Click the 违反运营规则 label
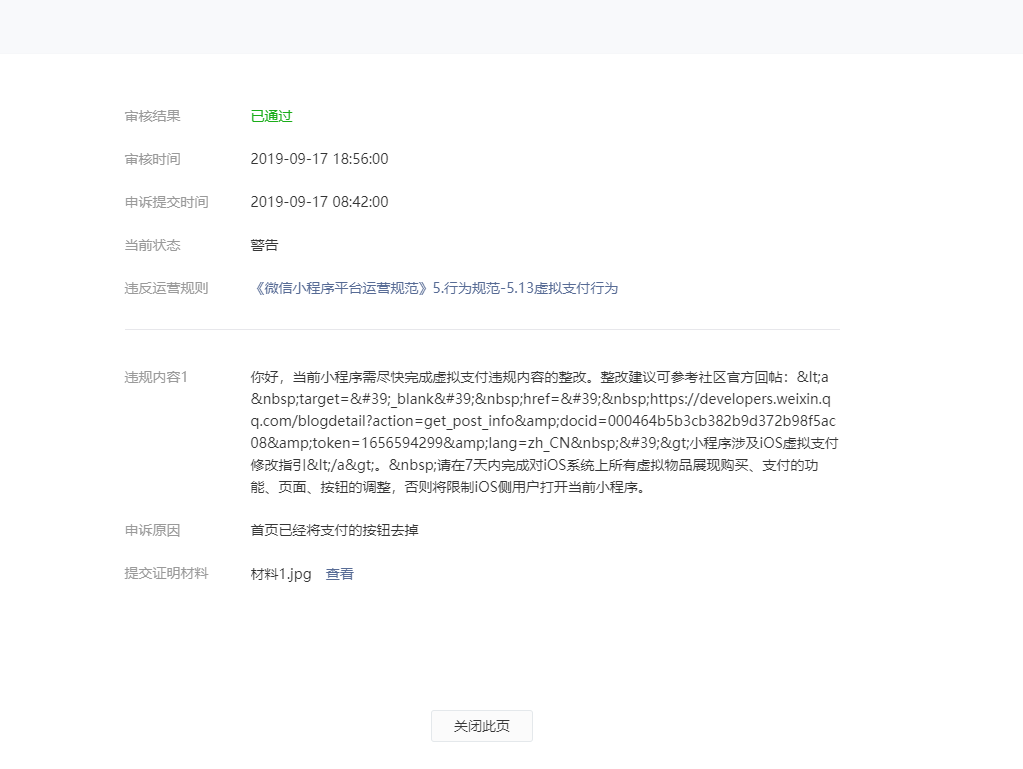The height and width of the screenshot is (769, 1023). [166, 288]
